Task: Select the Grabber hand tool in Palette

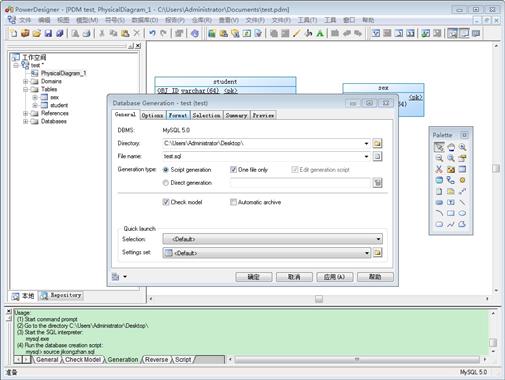Action: (451, 147)
